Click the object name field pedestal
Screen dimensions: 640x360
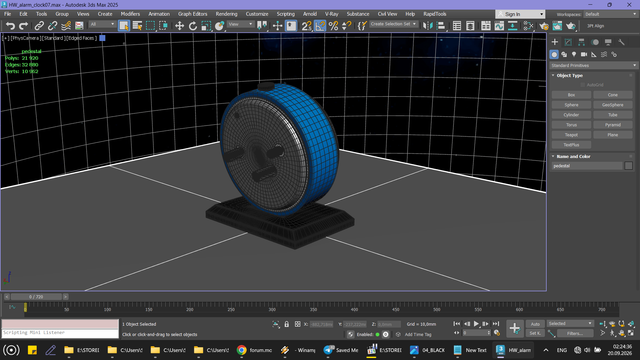(x=587, y=166)
